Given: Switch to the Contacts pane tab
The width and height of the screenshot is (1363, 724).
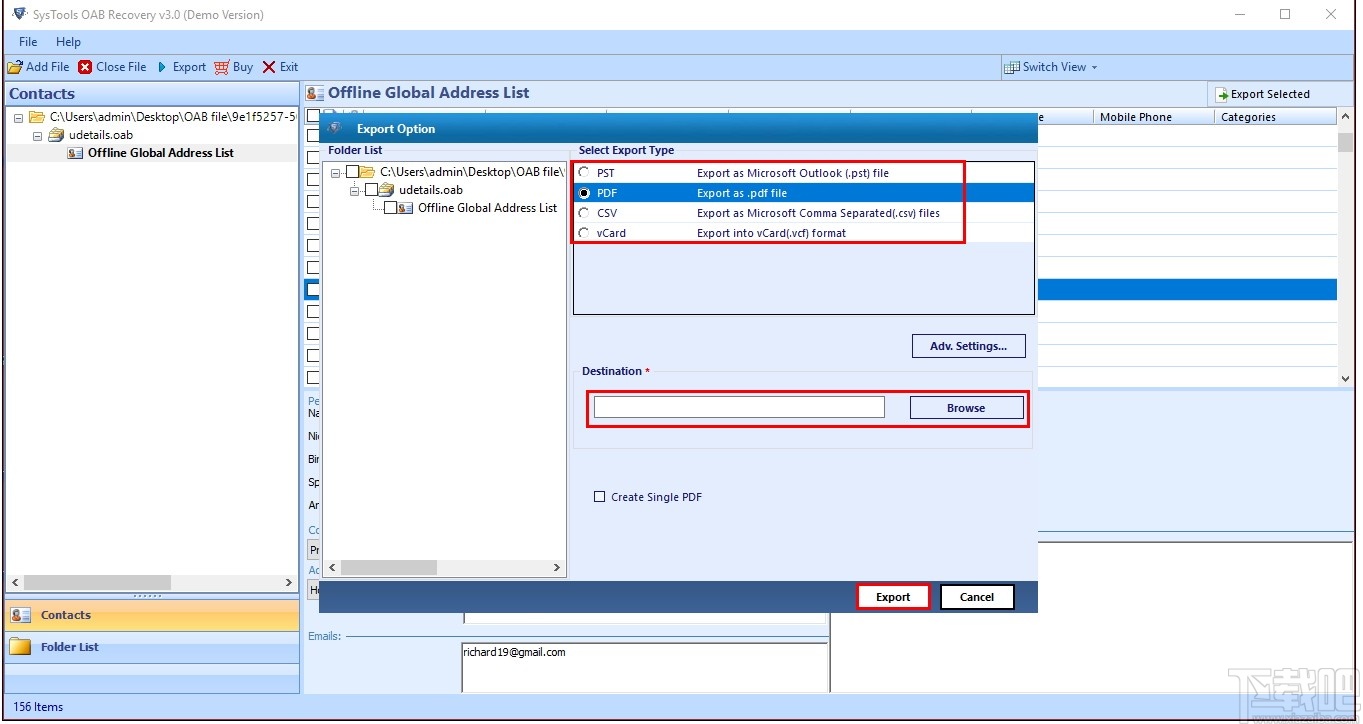Looking at the screenshot, I should (152, 615).
